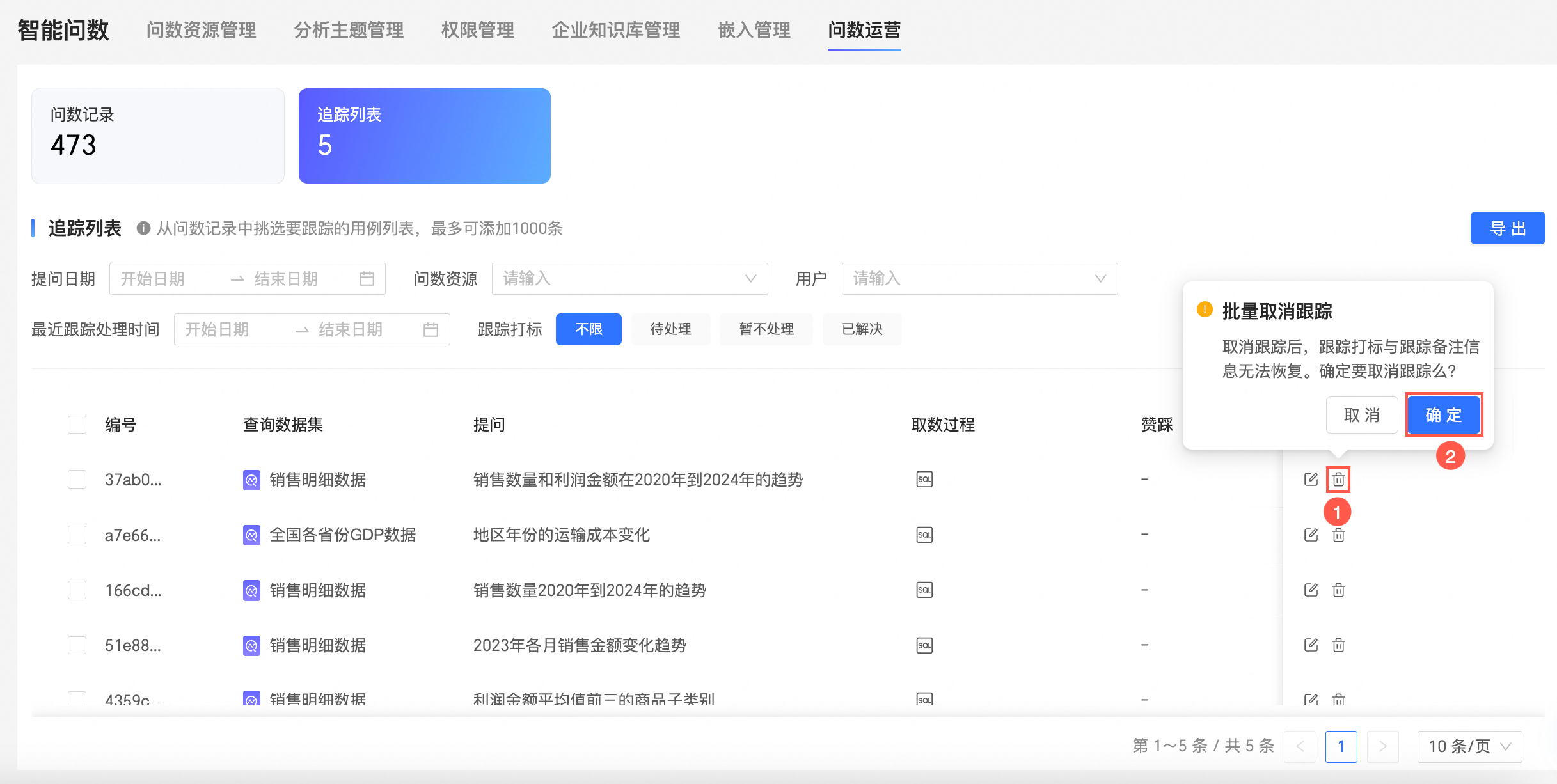The height and width of the screenshot is (784, 1557).
Task: Click 查询数据集 column header
Action: (283, 425)
